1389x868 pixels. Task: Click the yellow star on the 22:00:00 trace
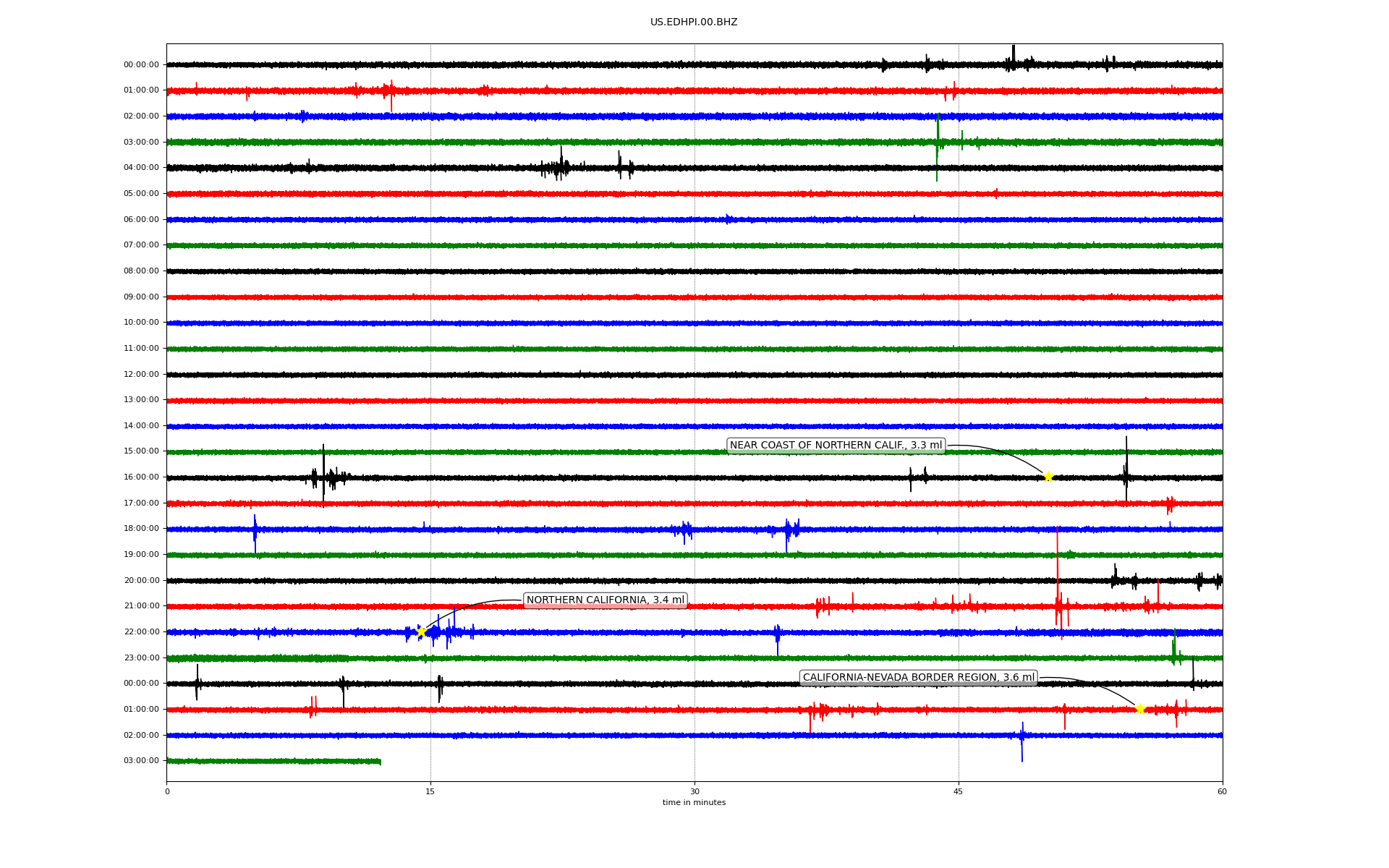pos(421,632)
